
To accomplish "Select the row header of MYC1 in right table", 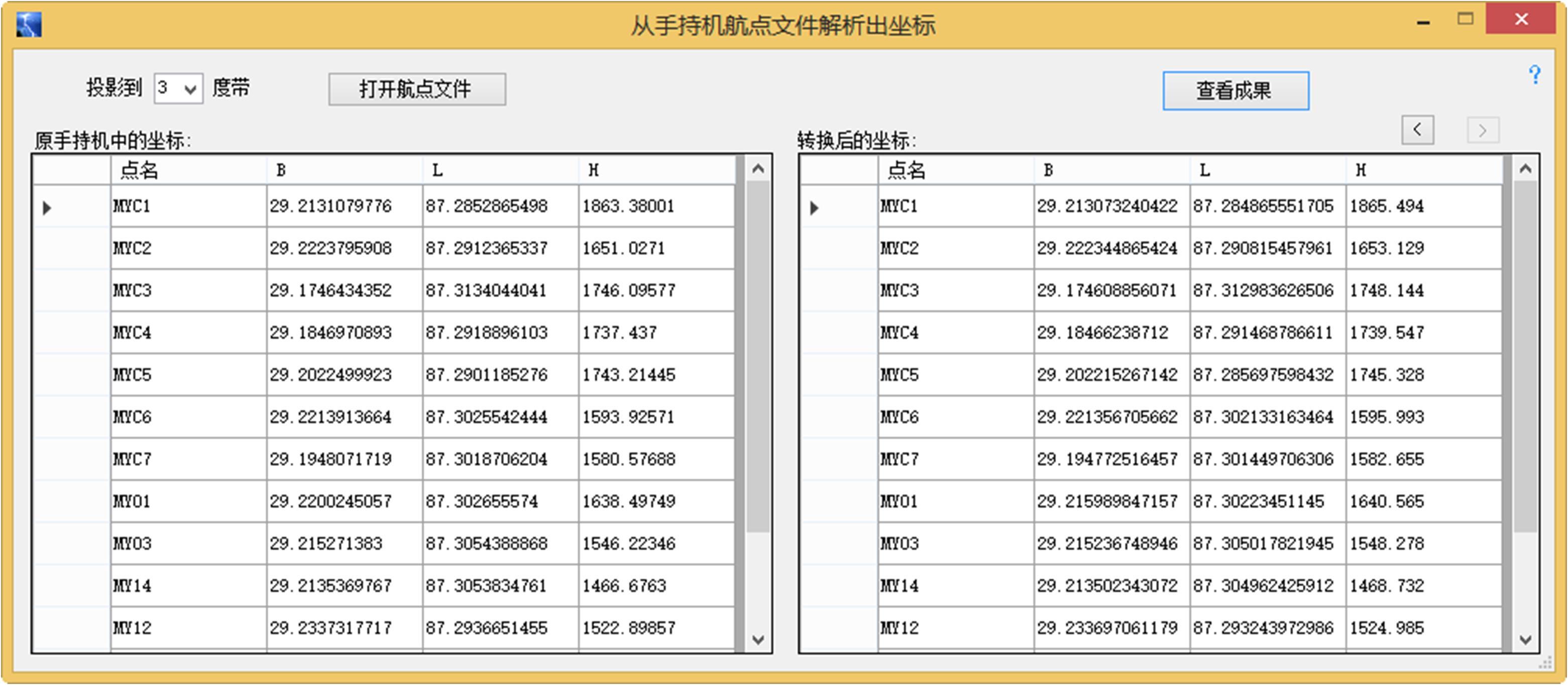I will pyautogui.click(x=839, y=207).
